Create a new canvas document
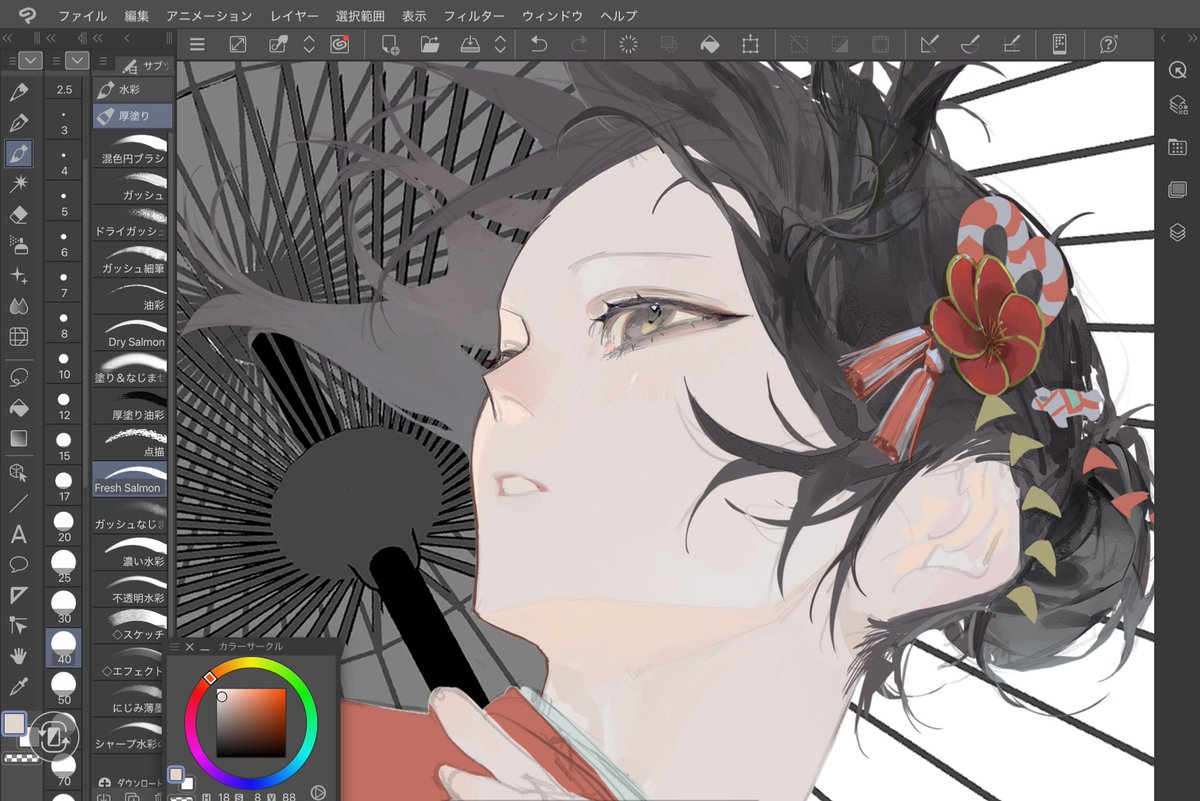 (389, 44)
